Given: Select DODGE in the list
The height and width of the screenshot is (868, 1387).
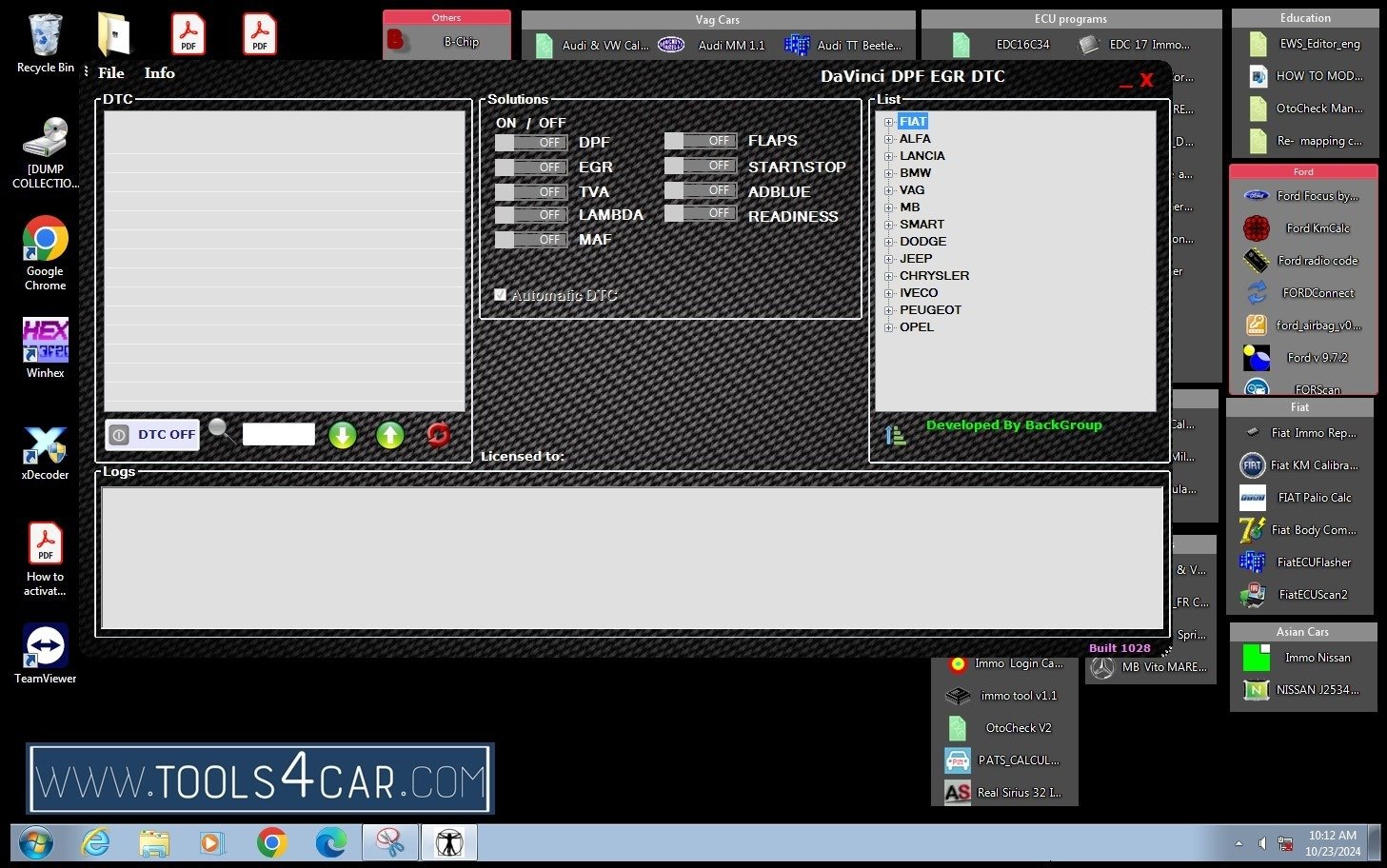Looking at the screenshot, I should pyautogui.click(x=922, y=242).
